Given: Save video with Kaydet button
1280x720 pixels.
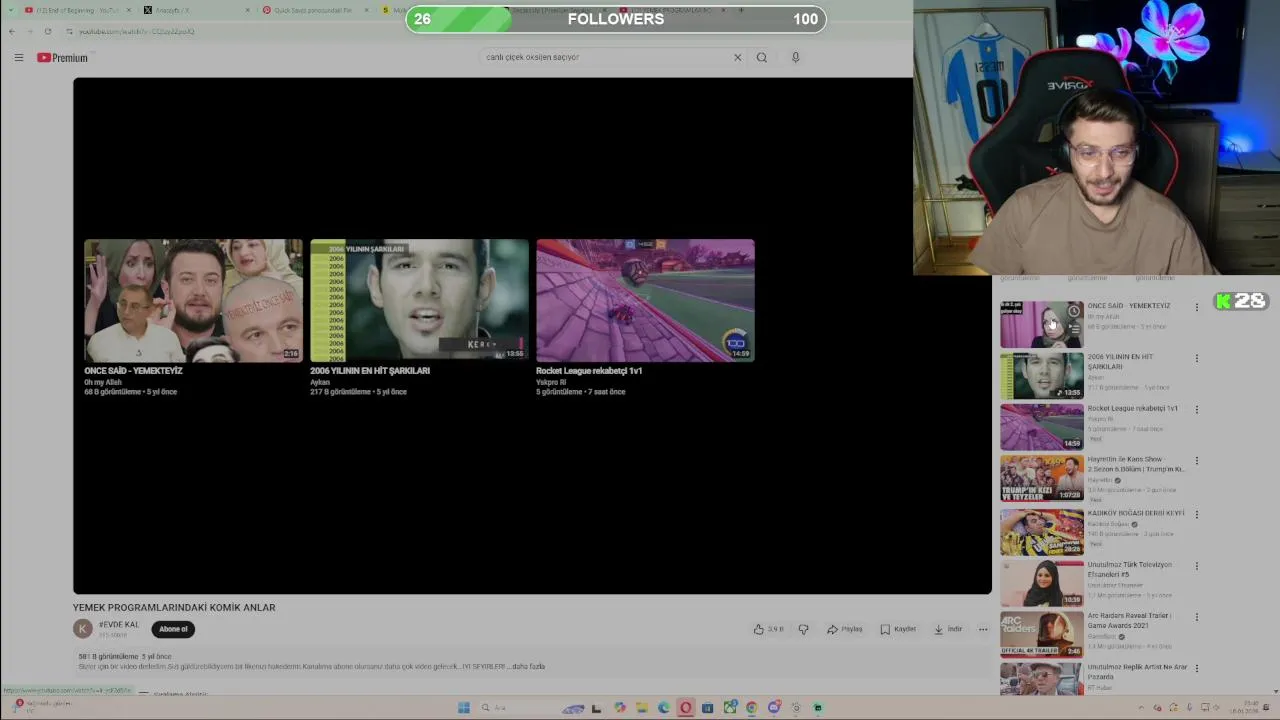Looking at the screenshot, I should click(x=898, y=629).
